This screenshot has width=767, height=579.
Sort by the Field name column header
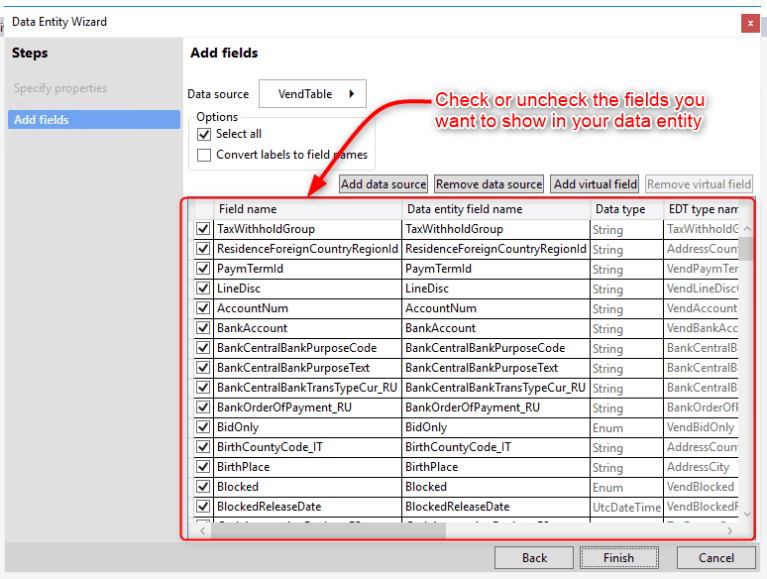[x=308, y=209]
